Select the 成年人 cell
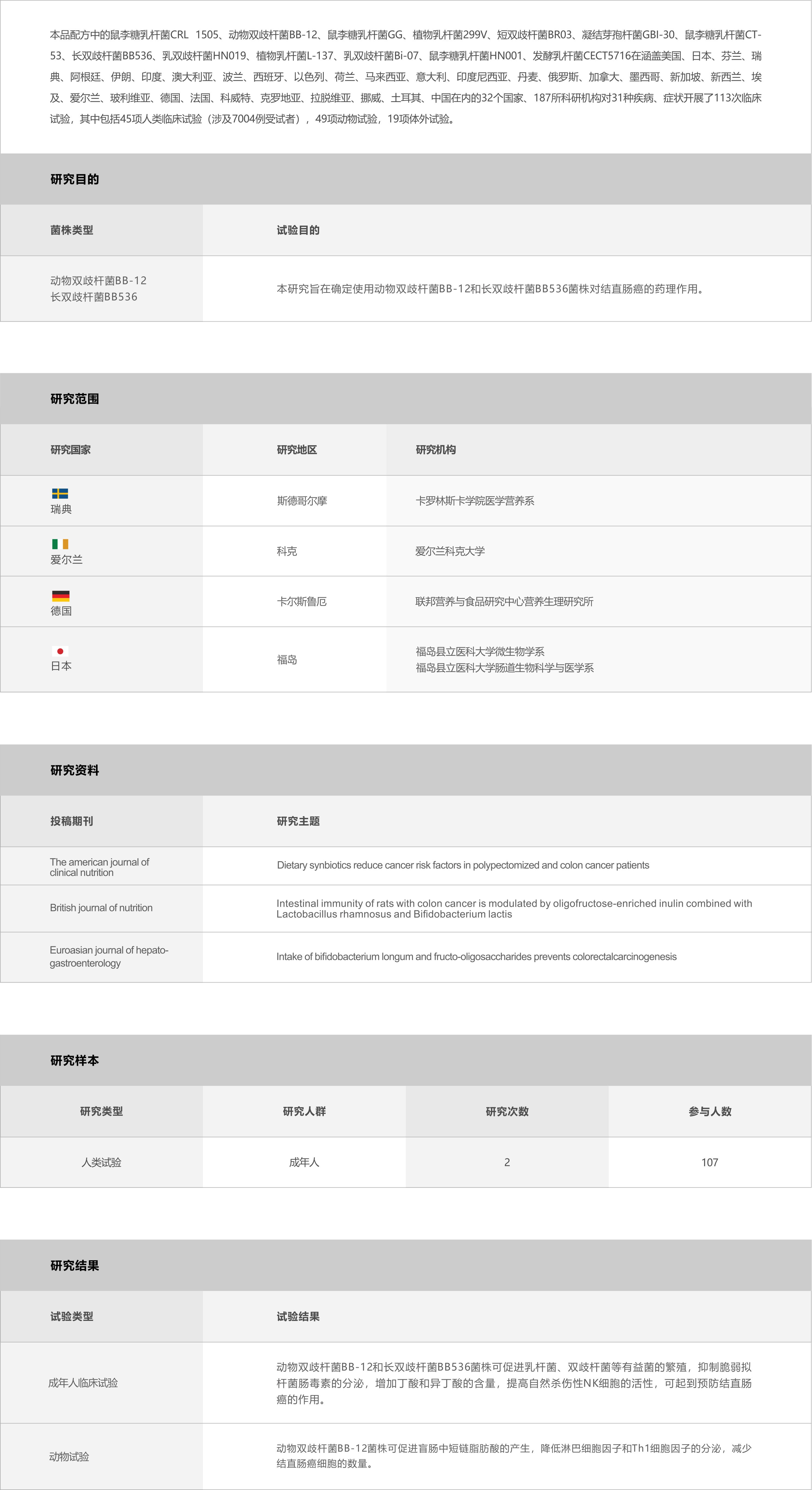 point(304,1162)
